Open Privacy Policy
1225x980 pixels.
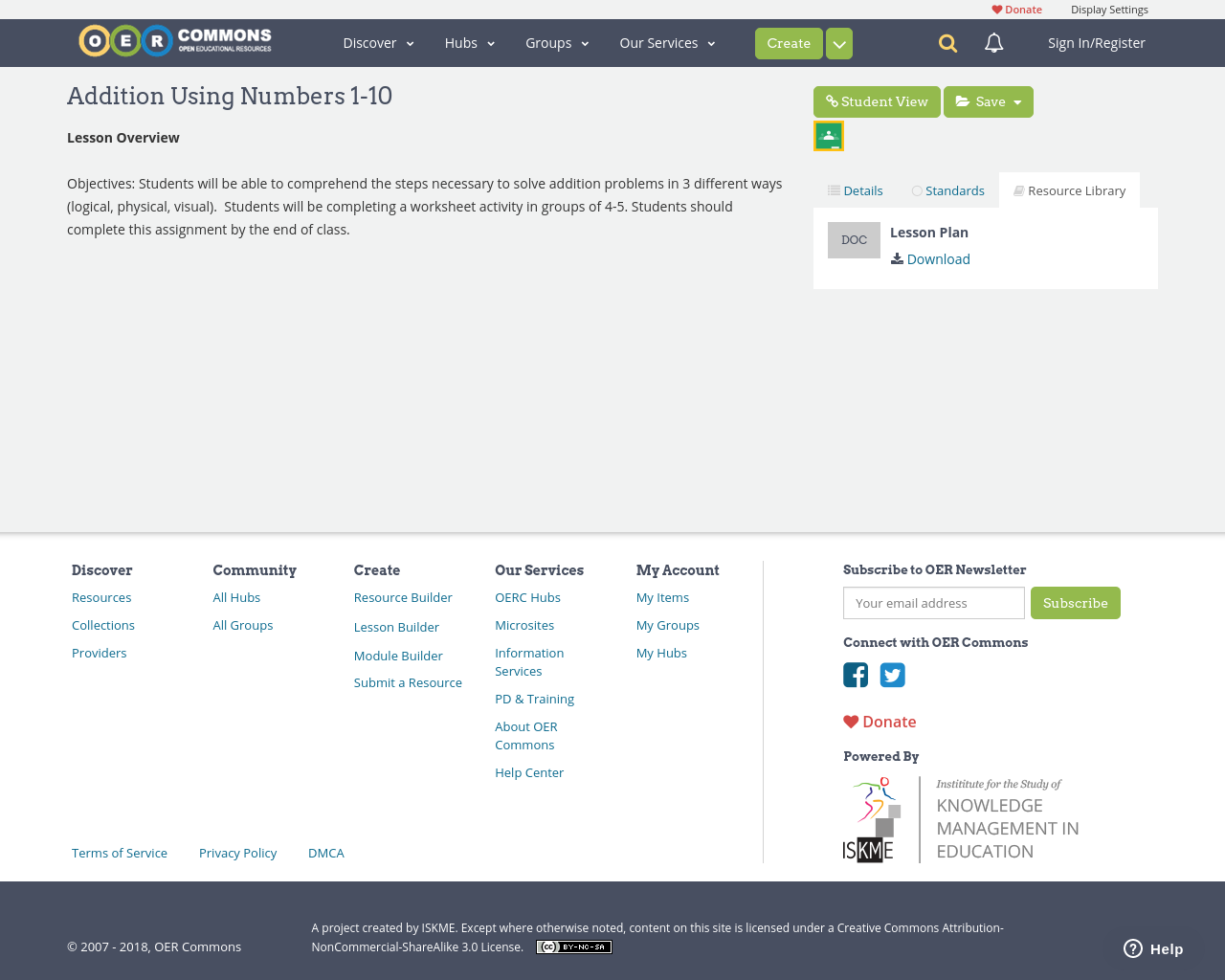point(237,853)
